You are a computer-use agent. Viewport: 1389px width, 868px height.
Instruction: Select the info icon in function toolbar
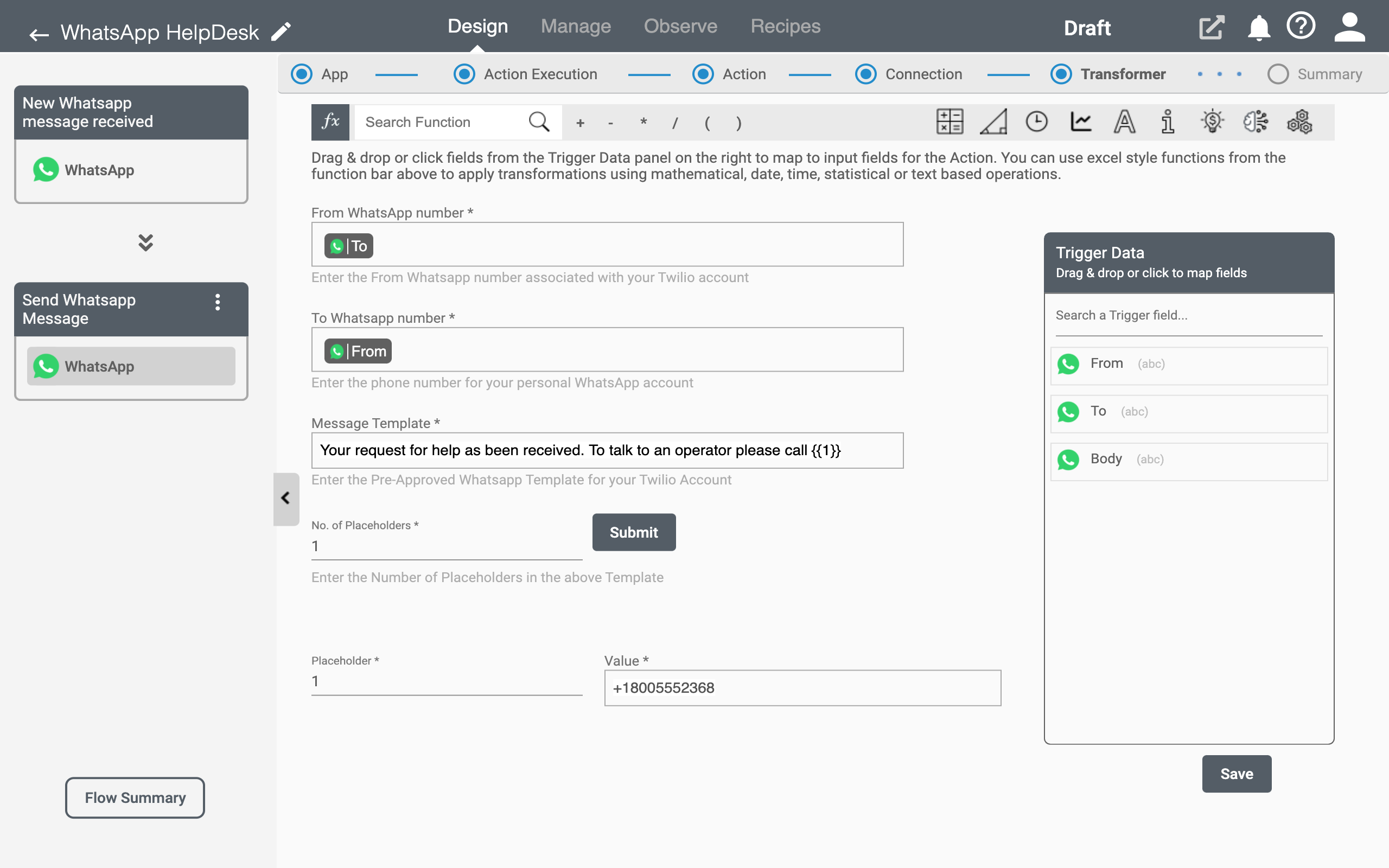1168,122
